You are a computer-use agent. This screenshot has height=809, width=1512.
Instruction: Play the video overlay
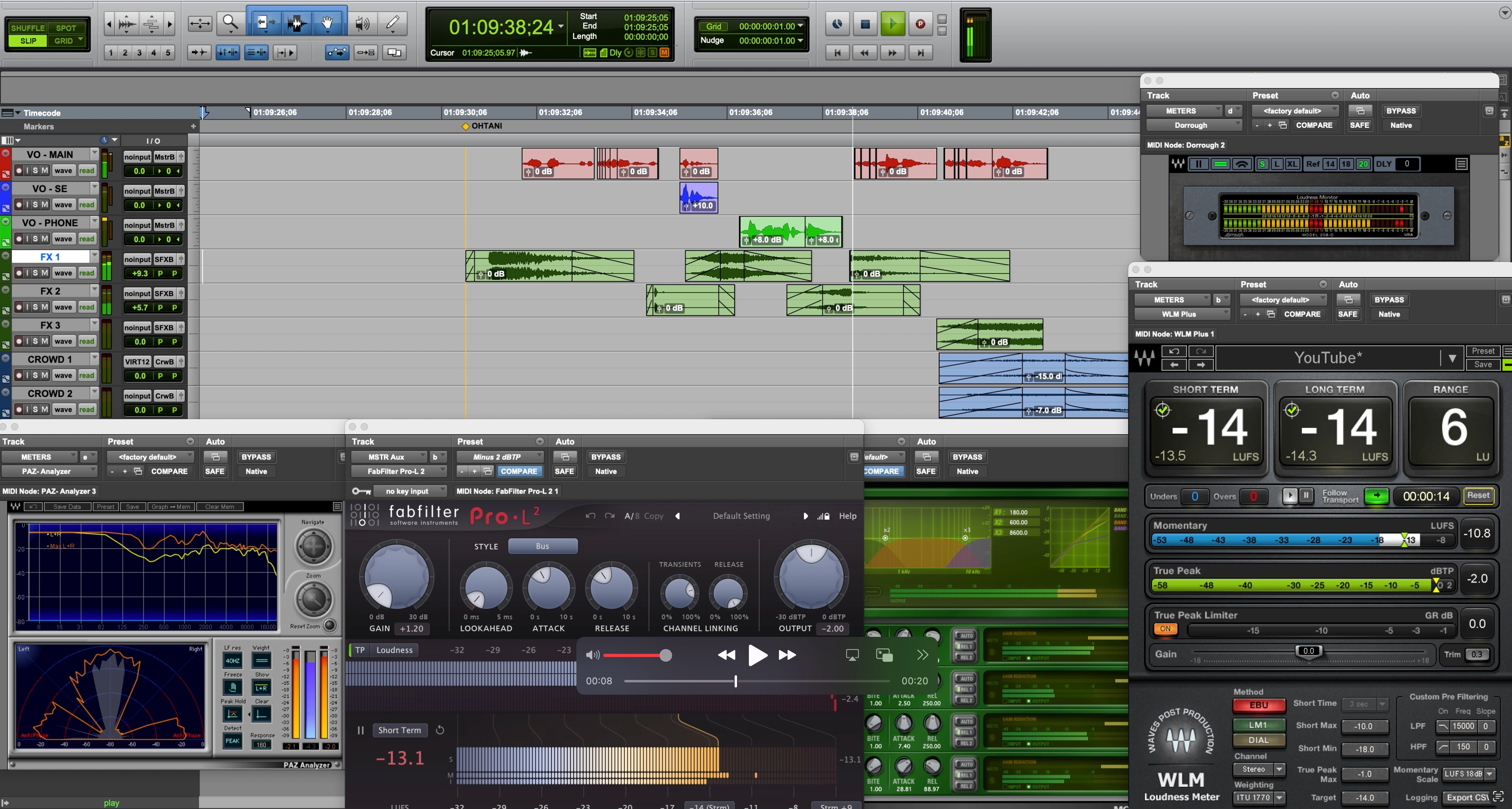pos(757,655)
